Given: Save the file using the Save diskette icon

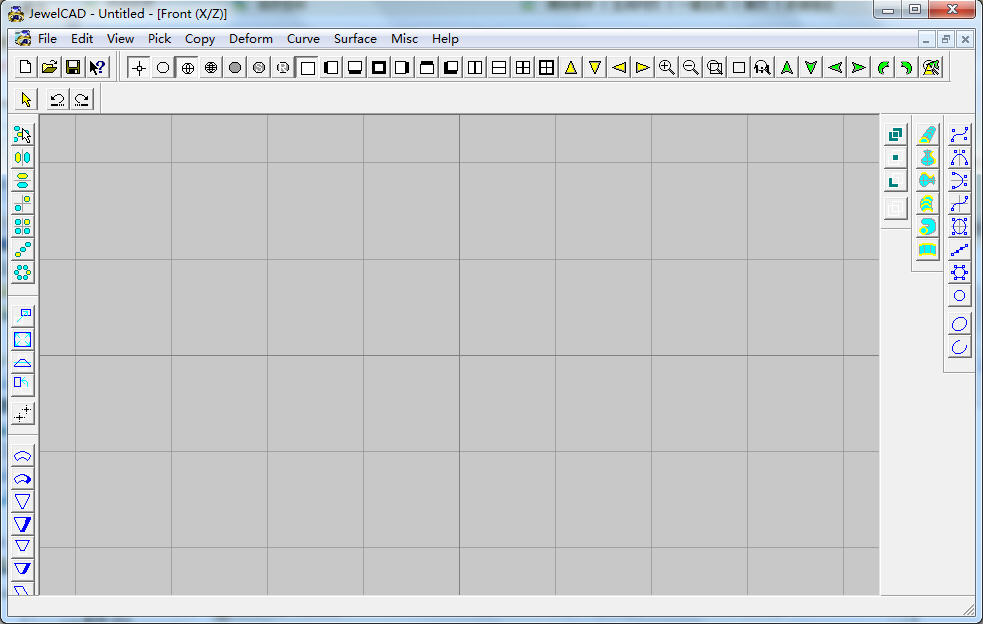Looking at the screenshot, I should click(72, 67).
